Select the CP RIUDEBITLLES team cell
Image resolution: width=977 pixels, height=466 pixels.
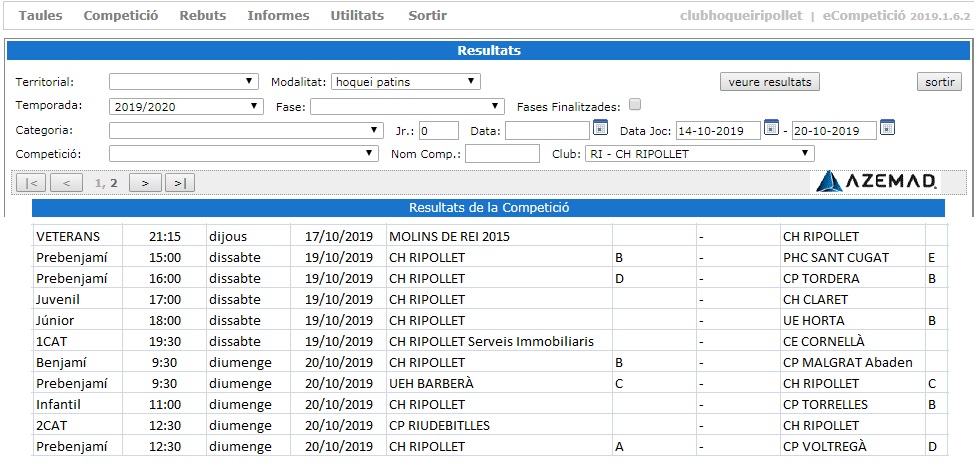click(499, 426)
